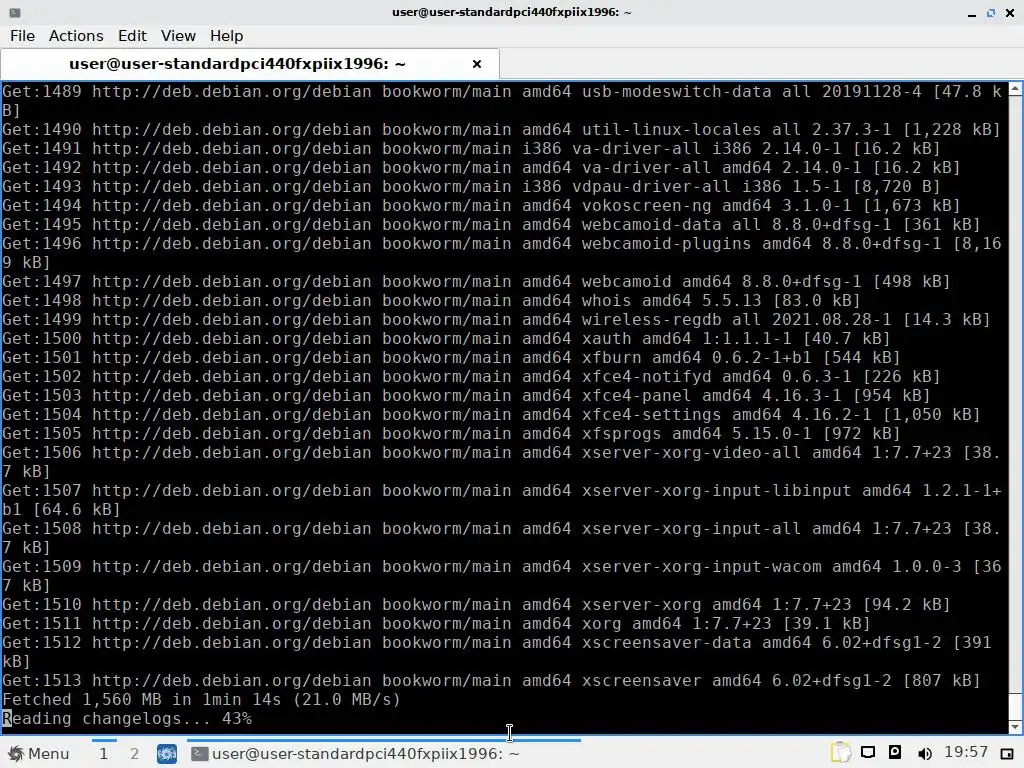Click the 'Fetched 1,560 MB in 1min 14s' line
The width and height of the screenshot is (1024, 768).
(201, 699)
